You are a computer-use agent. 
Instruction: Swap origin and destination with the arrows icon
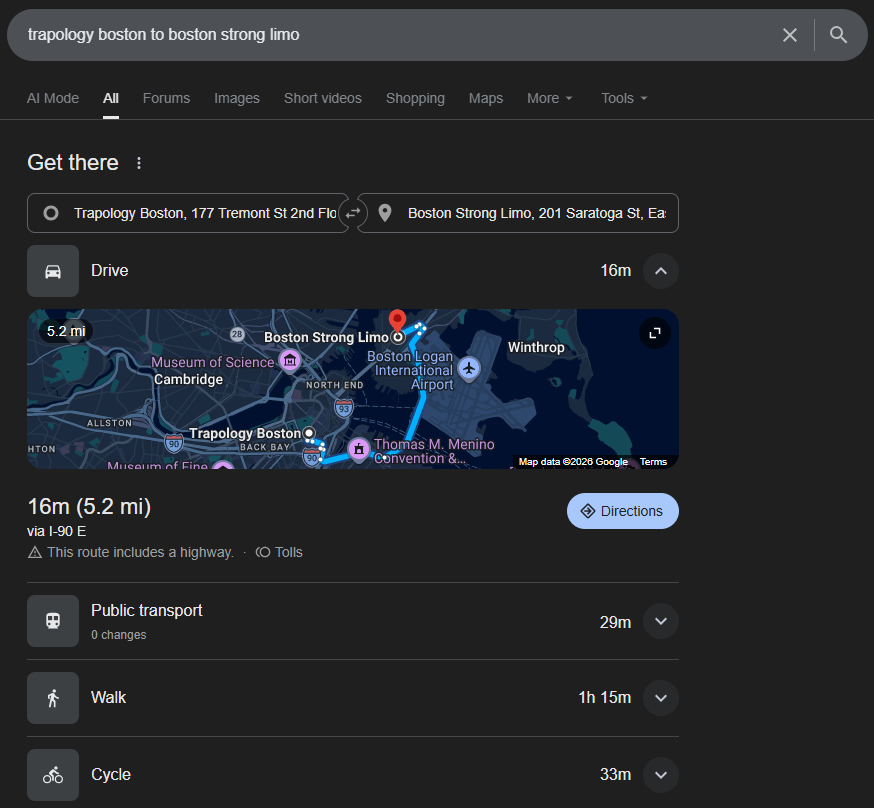(x=352, y=213)
